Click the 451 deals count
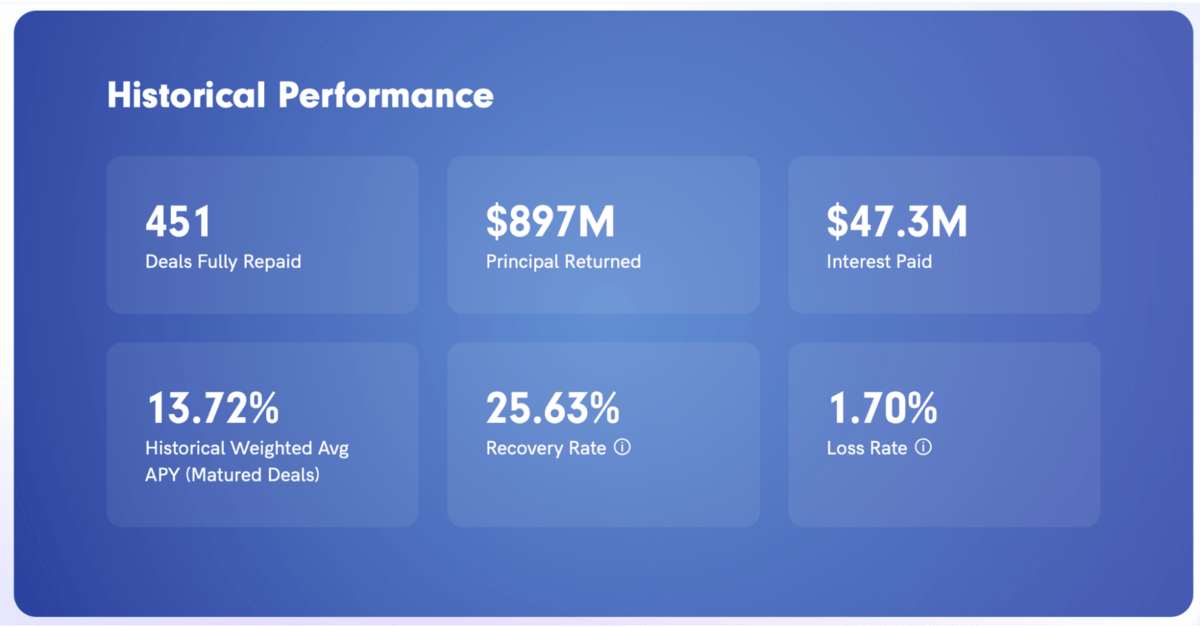The width and height of the screenshot is (1200, 626). [178, 222]
